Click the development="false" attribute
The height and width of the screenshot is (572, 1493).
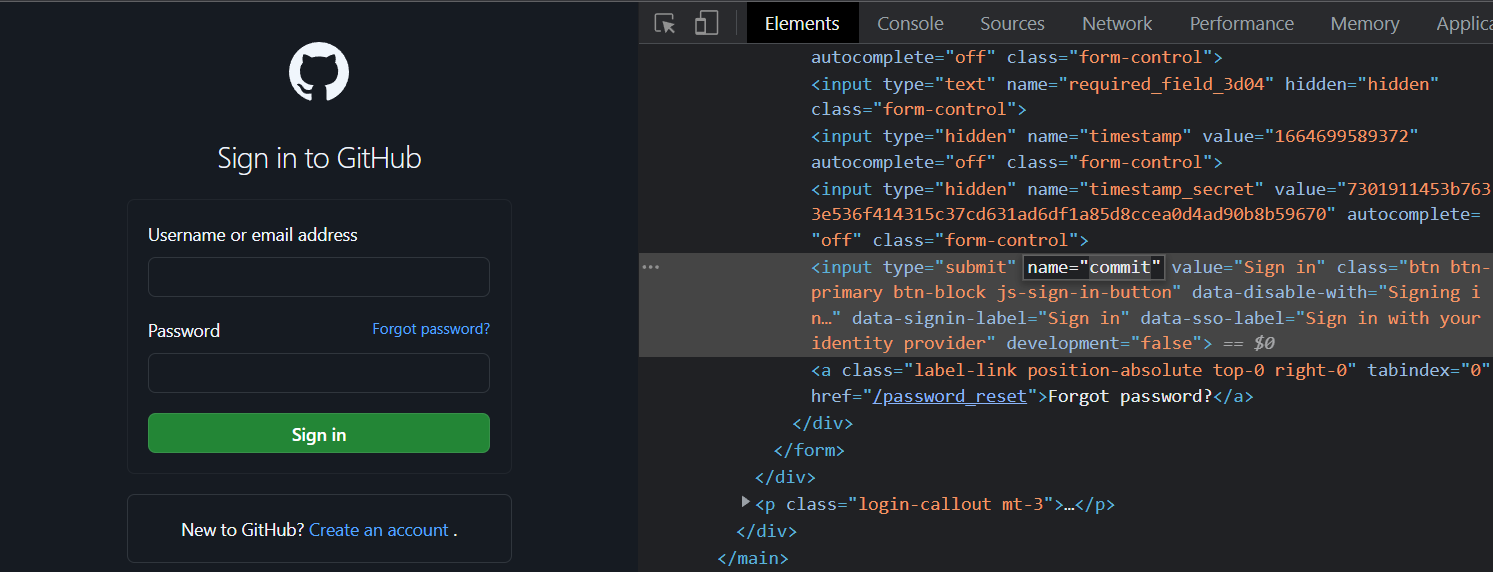pos(1104,343)
